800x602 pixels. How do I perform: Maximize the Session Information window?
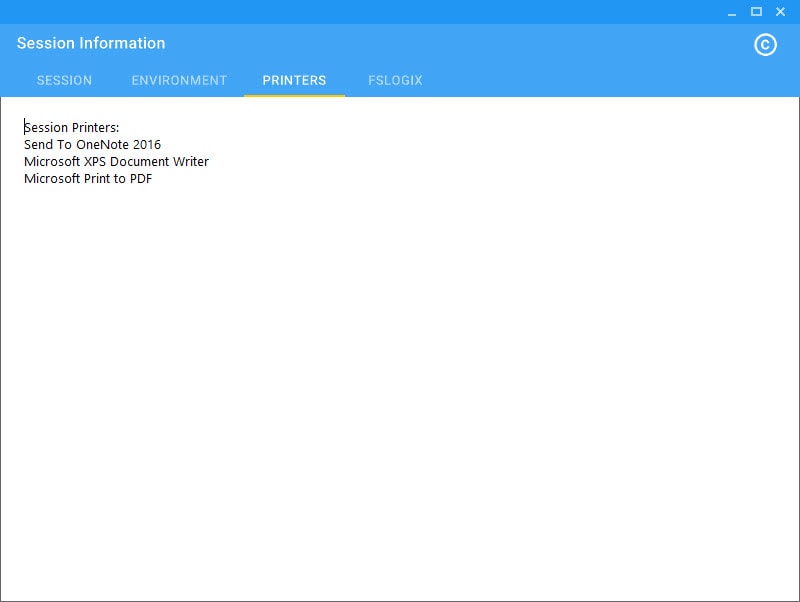[x=756, y=12]
